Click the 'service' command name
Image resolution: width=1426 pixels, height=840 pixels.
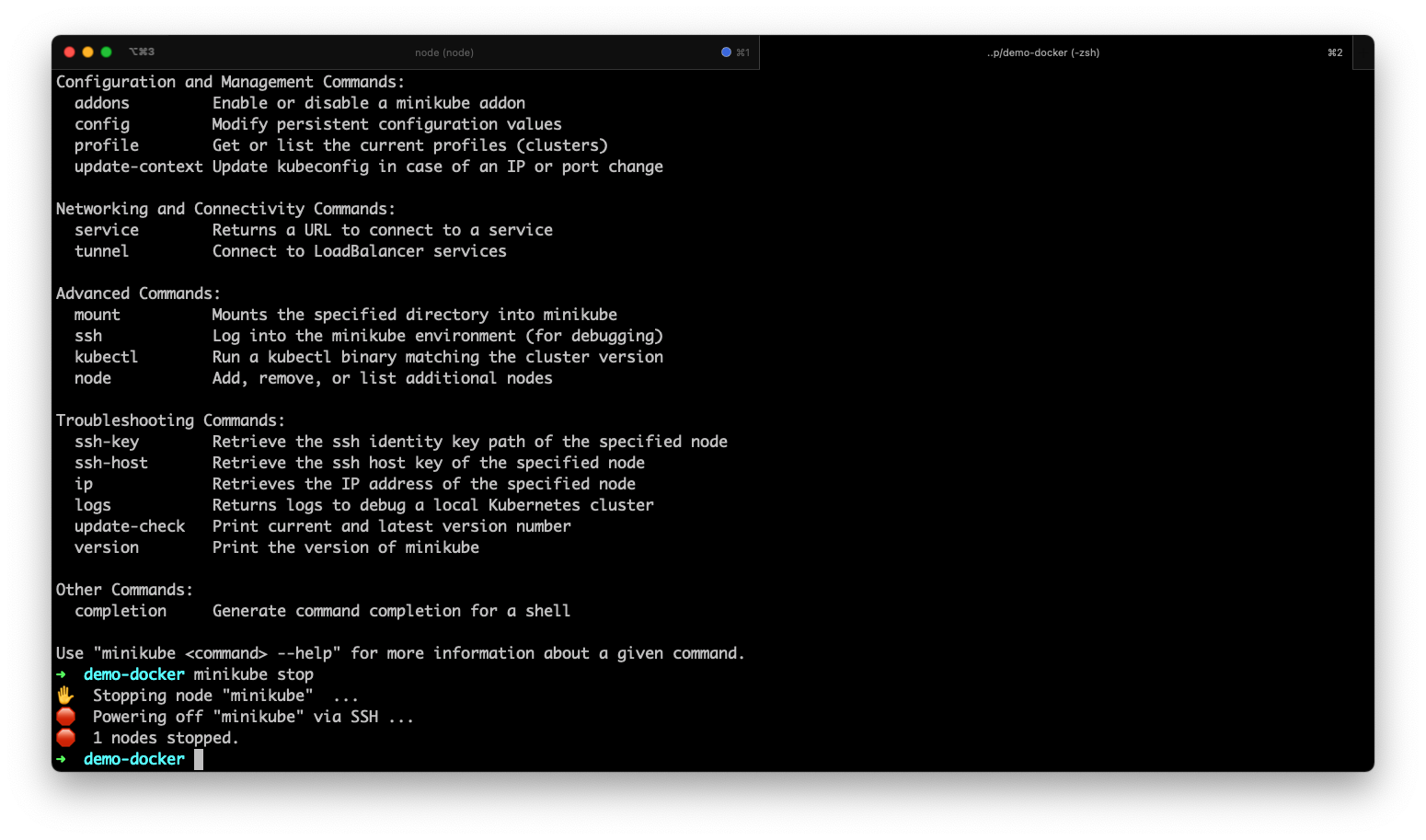pos(107,230)
